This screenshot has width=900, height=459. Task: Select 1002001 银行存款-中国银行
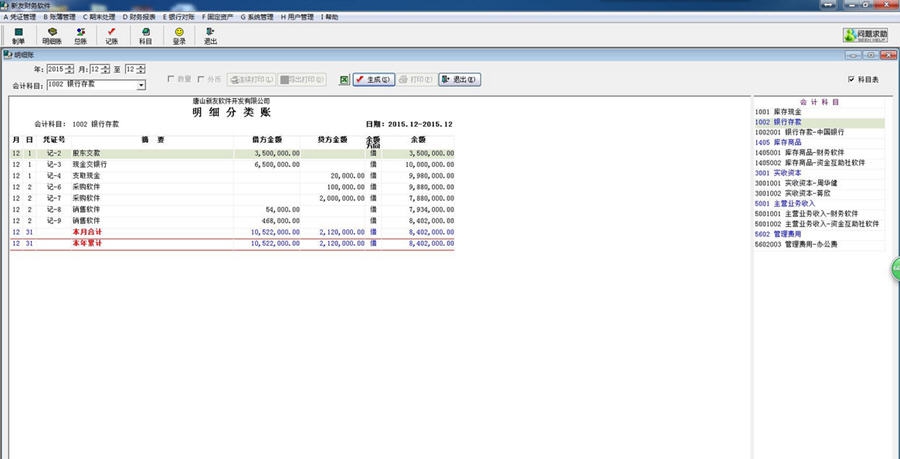point(819,132)
